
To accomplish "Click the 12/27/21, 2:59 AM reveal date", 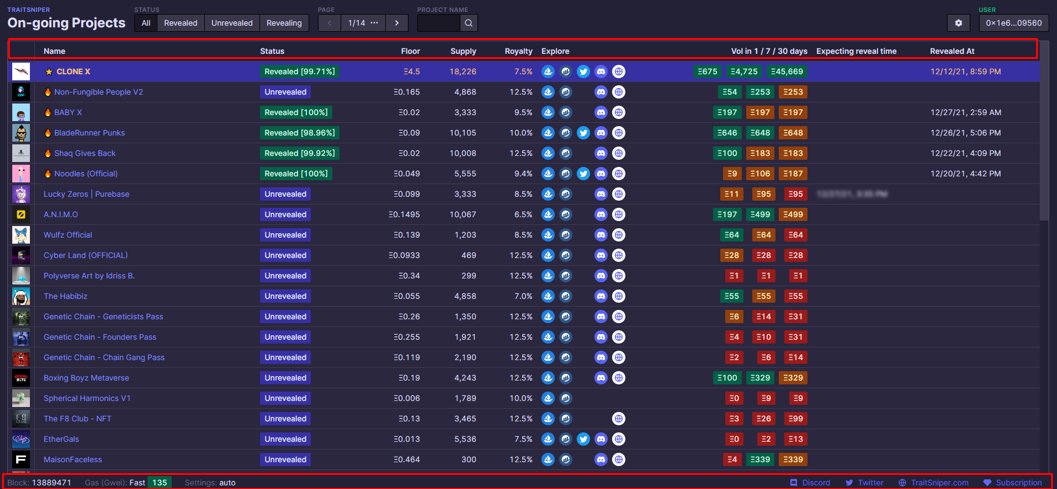I will point(965,112).
